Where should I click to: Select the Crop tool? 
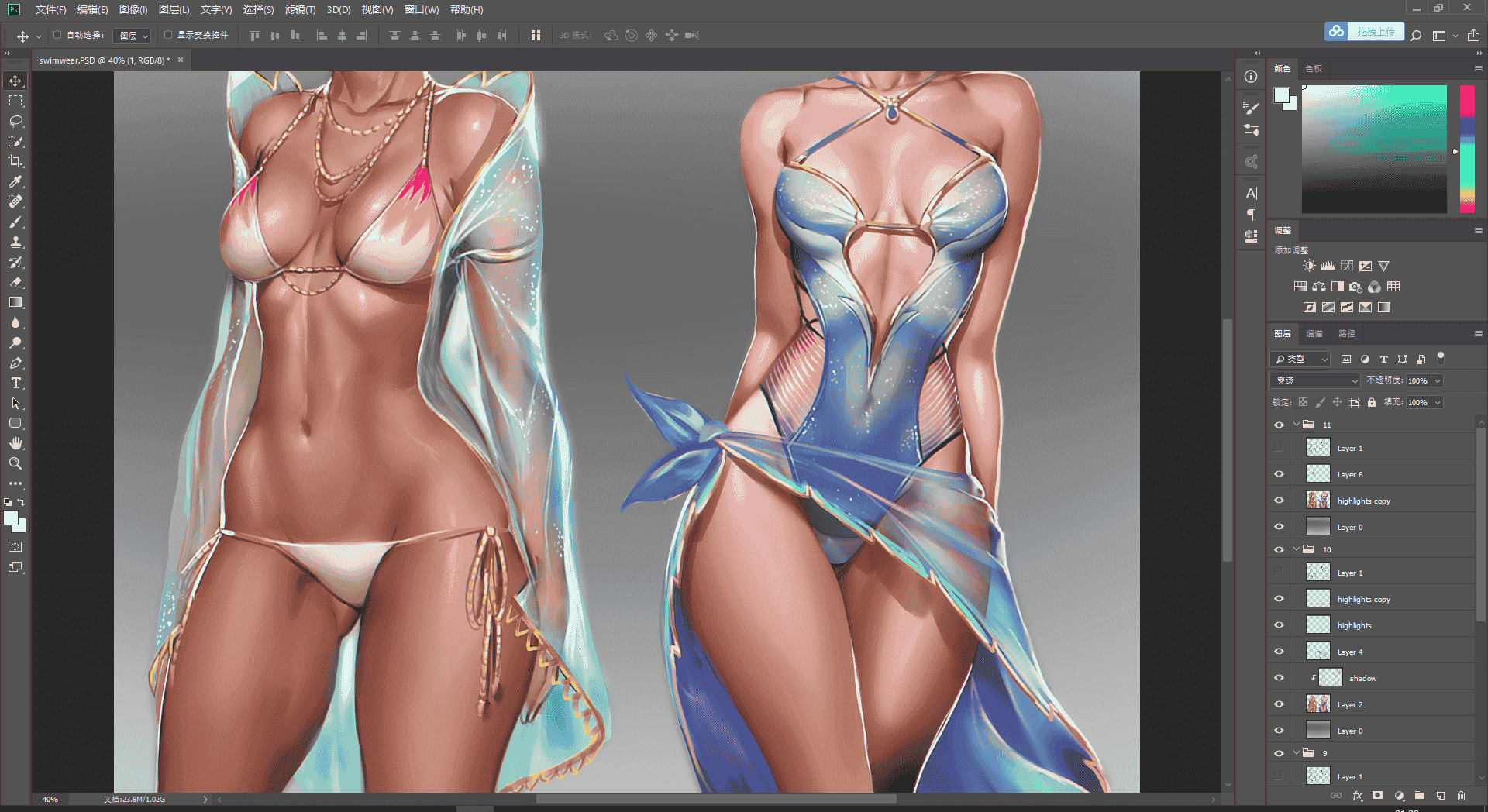point(15,161)
